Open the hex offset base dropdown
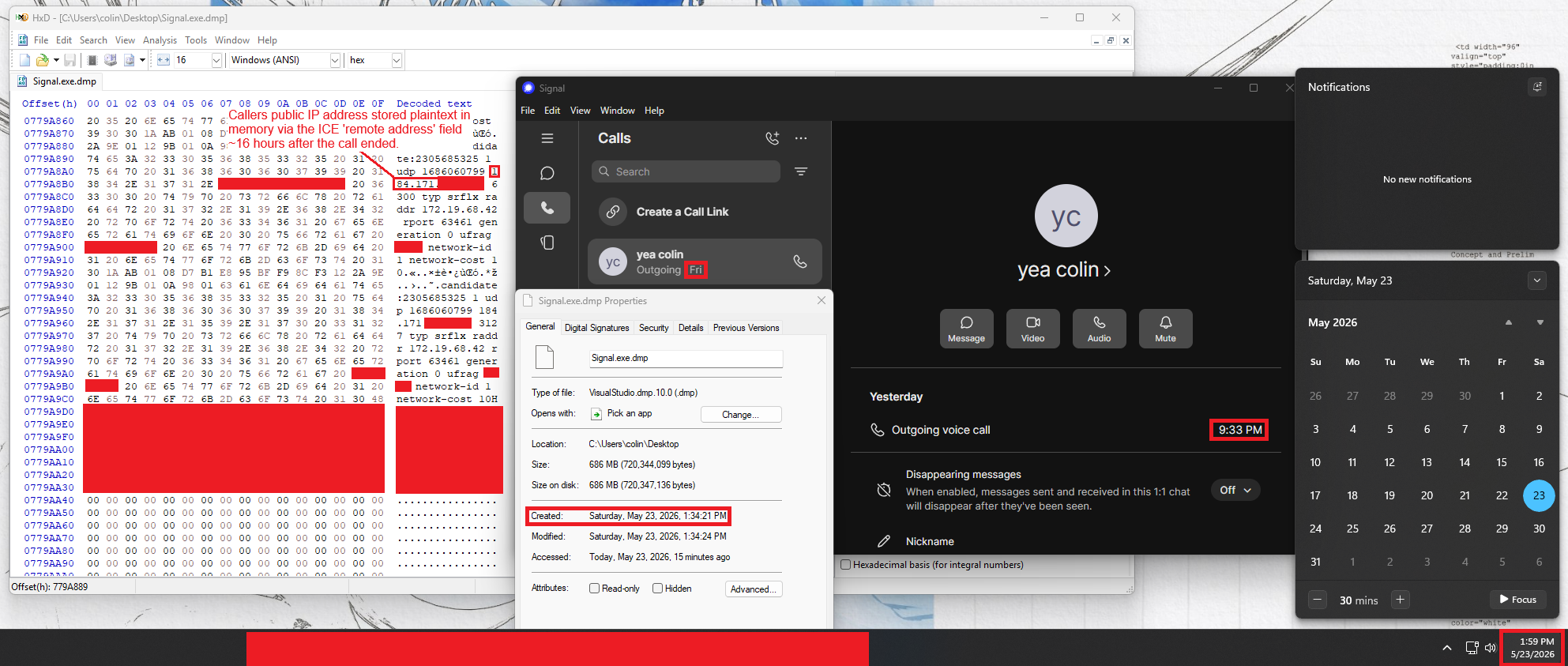1568x666 pixels. (x=397, y=60)
